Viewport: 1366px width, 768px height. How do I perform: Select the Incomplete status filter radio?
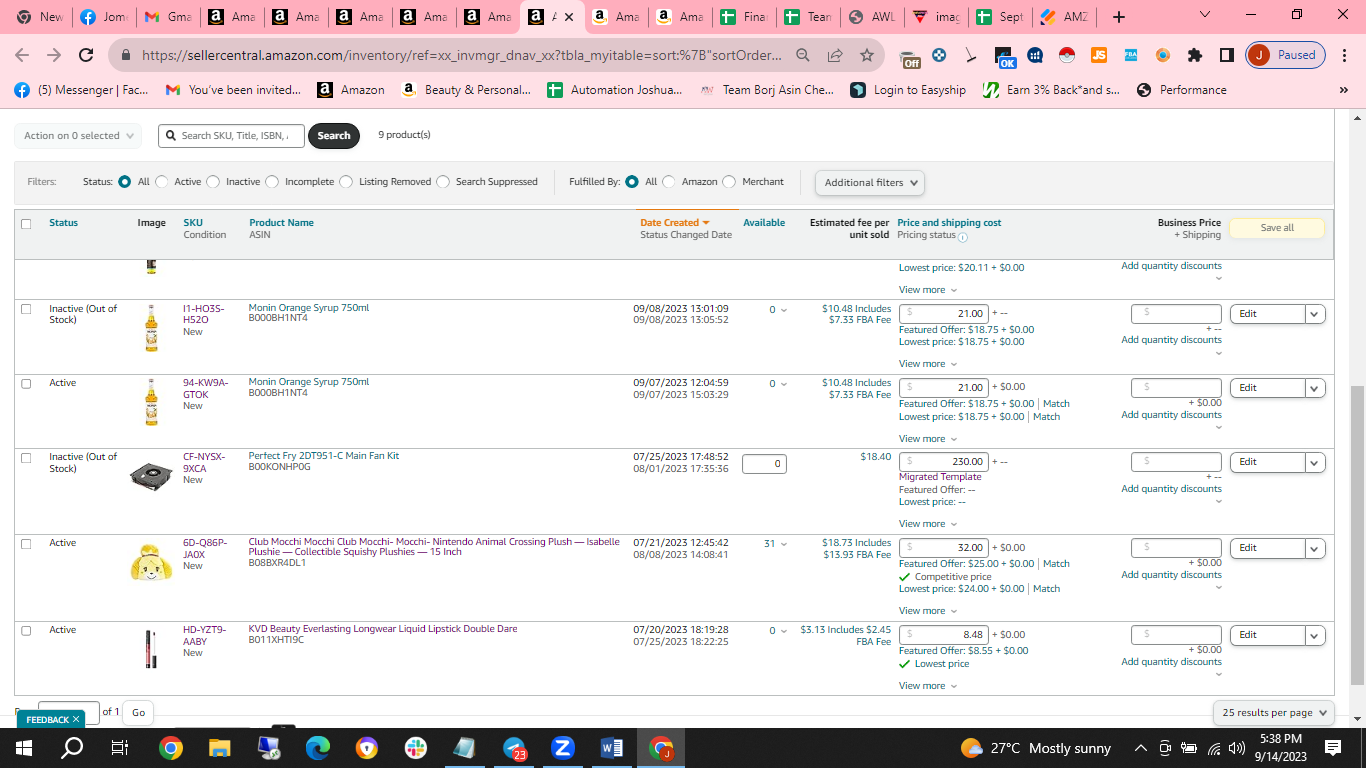(x=272, y=182)
